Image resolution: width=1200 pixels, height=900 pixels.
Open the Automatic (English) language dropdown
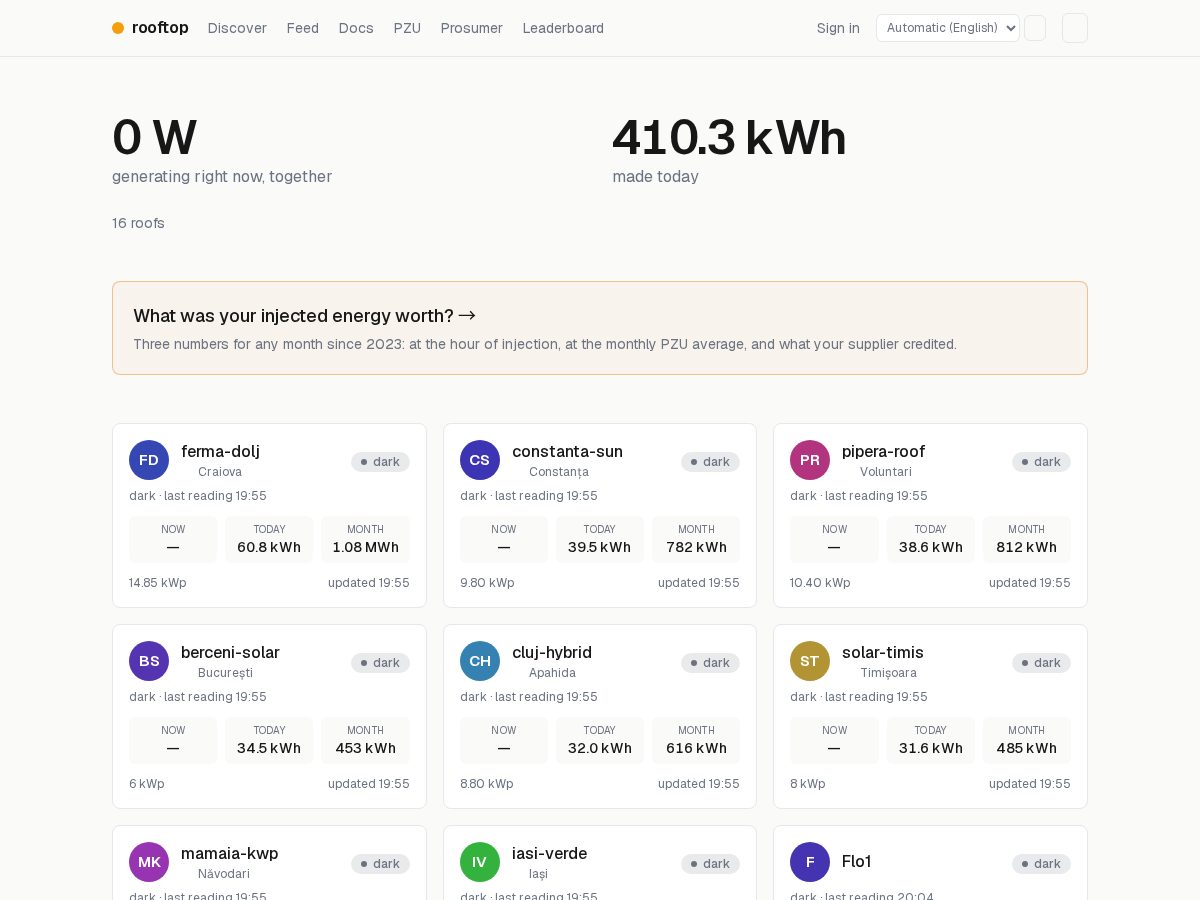(x=948, y=28)
